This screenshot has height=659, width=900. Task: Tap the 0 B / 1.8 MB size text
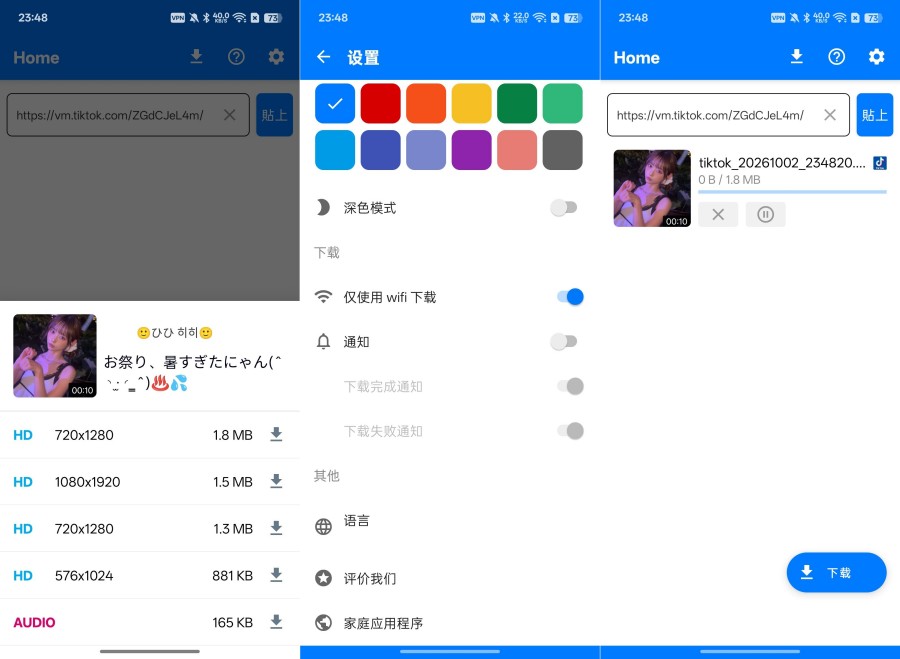(x=729, y=180)
